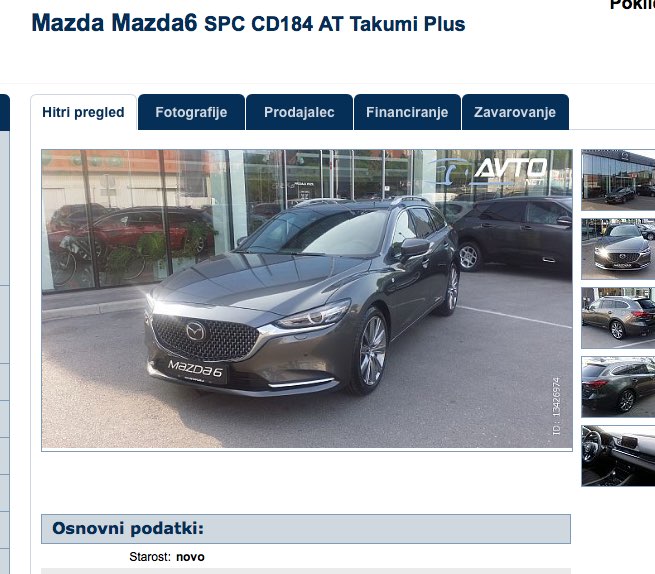Click the dark blue left sidebar tab edge
The height and width of the screenshot is (574, 655).
point(5,113)
